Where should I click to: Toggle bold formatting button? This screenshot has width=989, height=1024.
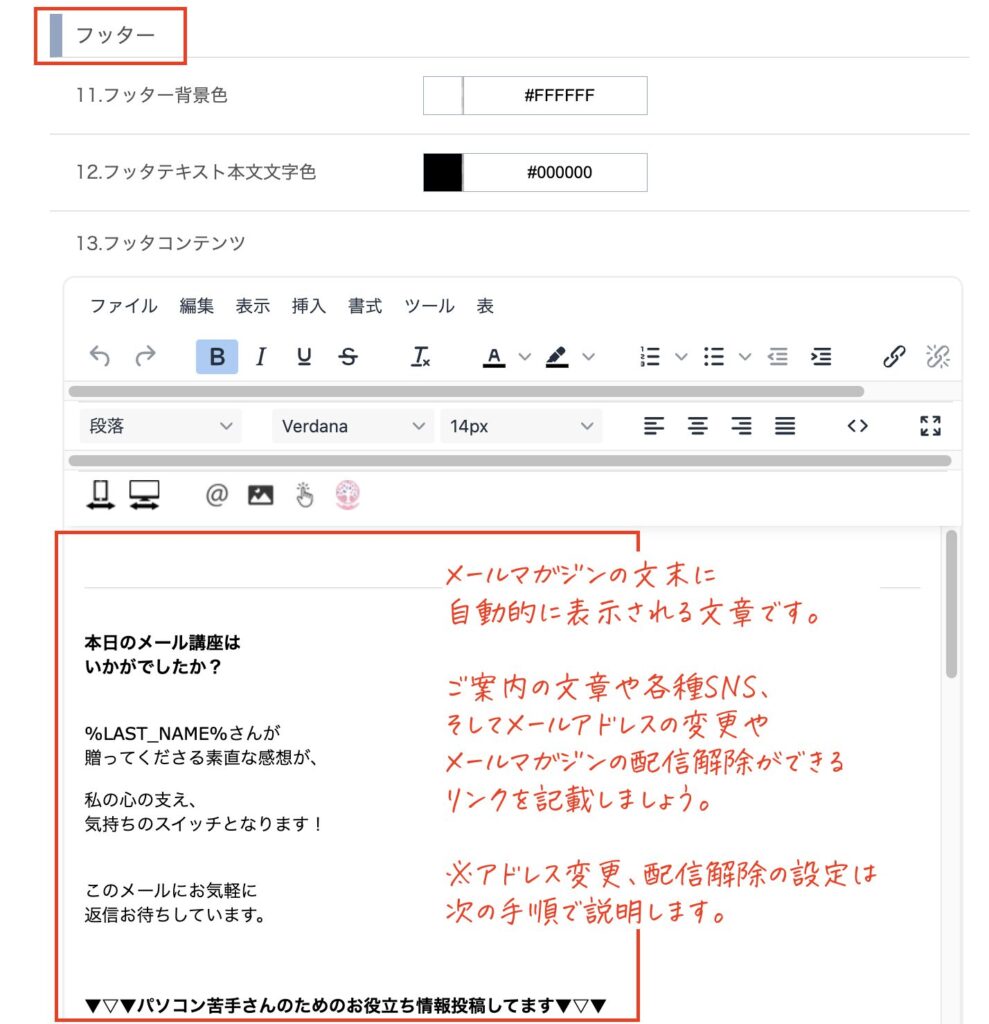coord(217,357)
